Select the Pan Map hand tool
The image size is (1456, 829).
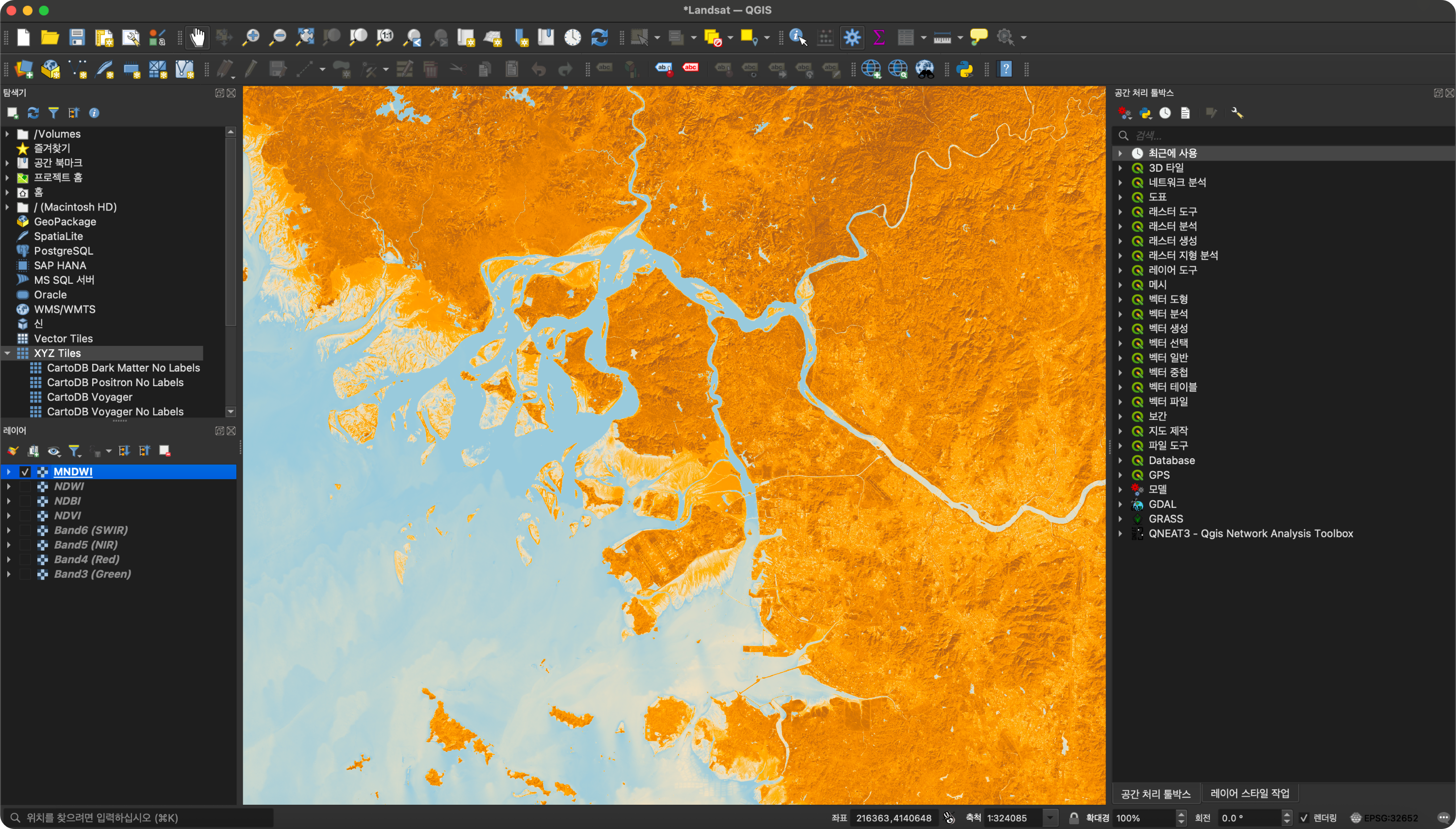[x=197, y=37]
